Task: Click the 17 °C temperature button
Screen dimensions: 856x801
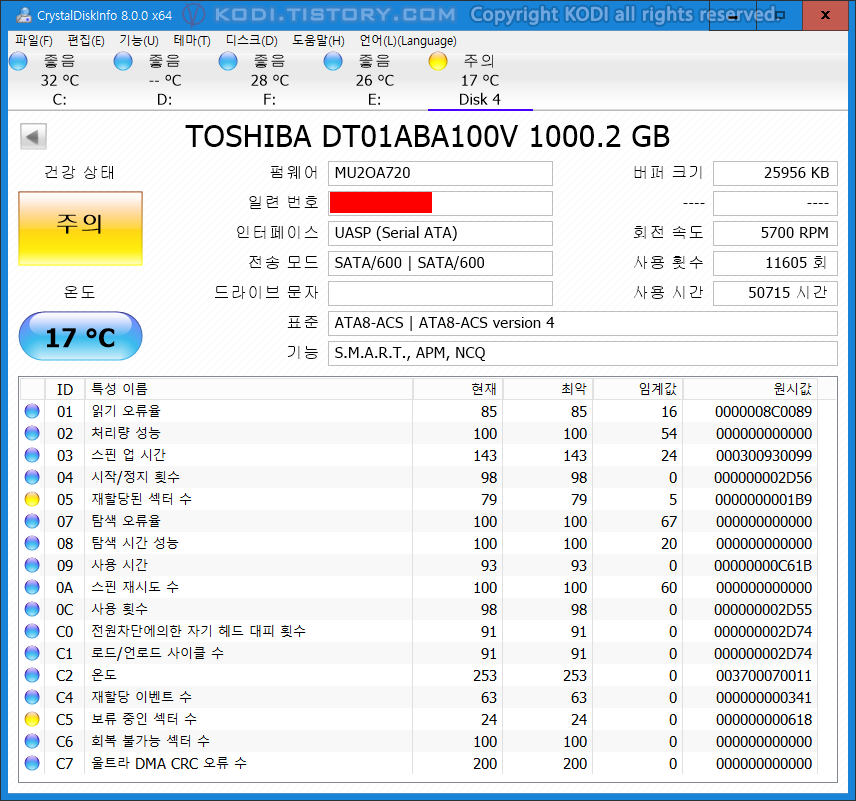Action: coord(80,336)
